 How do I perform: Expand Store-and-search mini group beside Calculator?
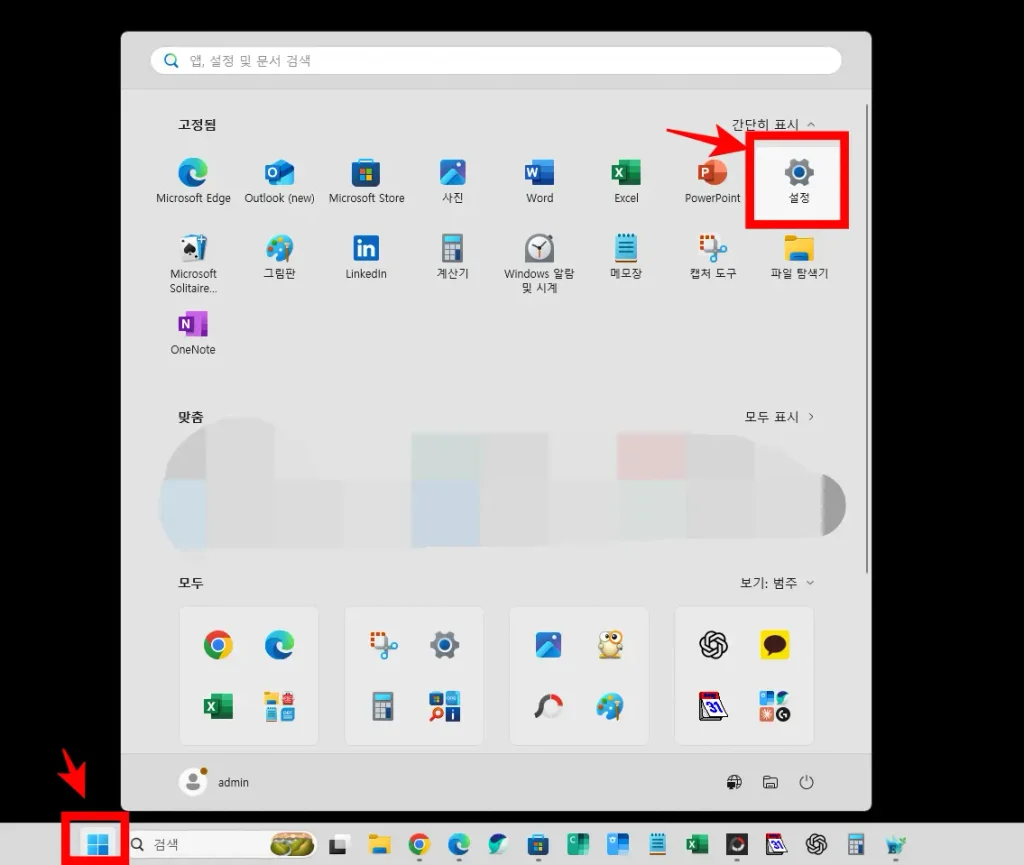(445, 706)
